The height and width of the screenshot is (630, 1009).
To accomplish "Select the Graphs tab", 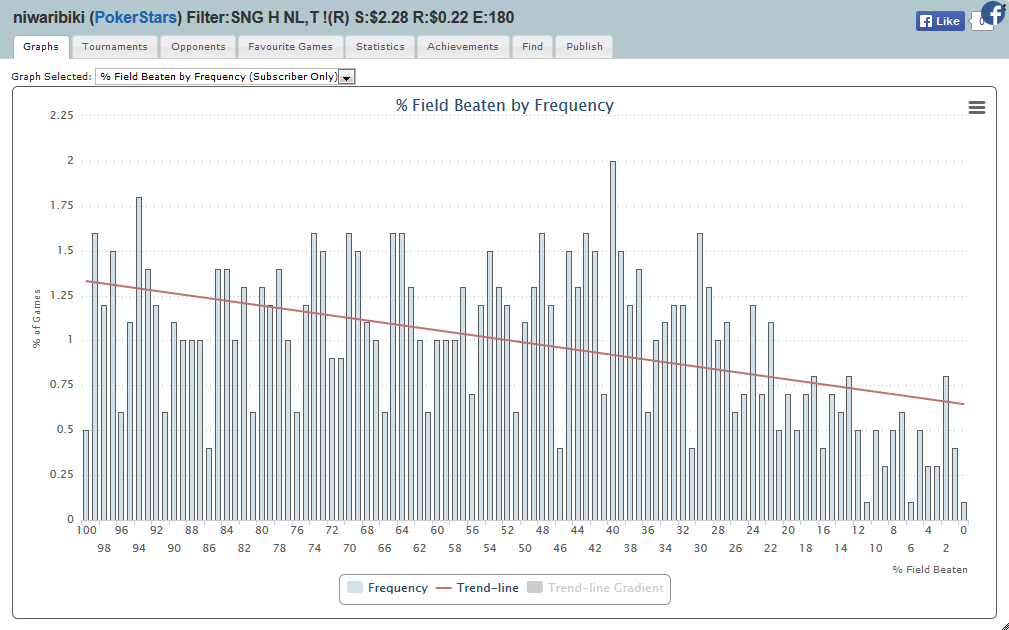I will click(x=41, y=47).
